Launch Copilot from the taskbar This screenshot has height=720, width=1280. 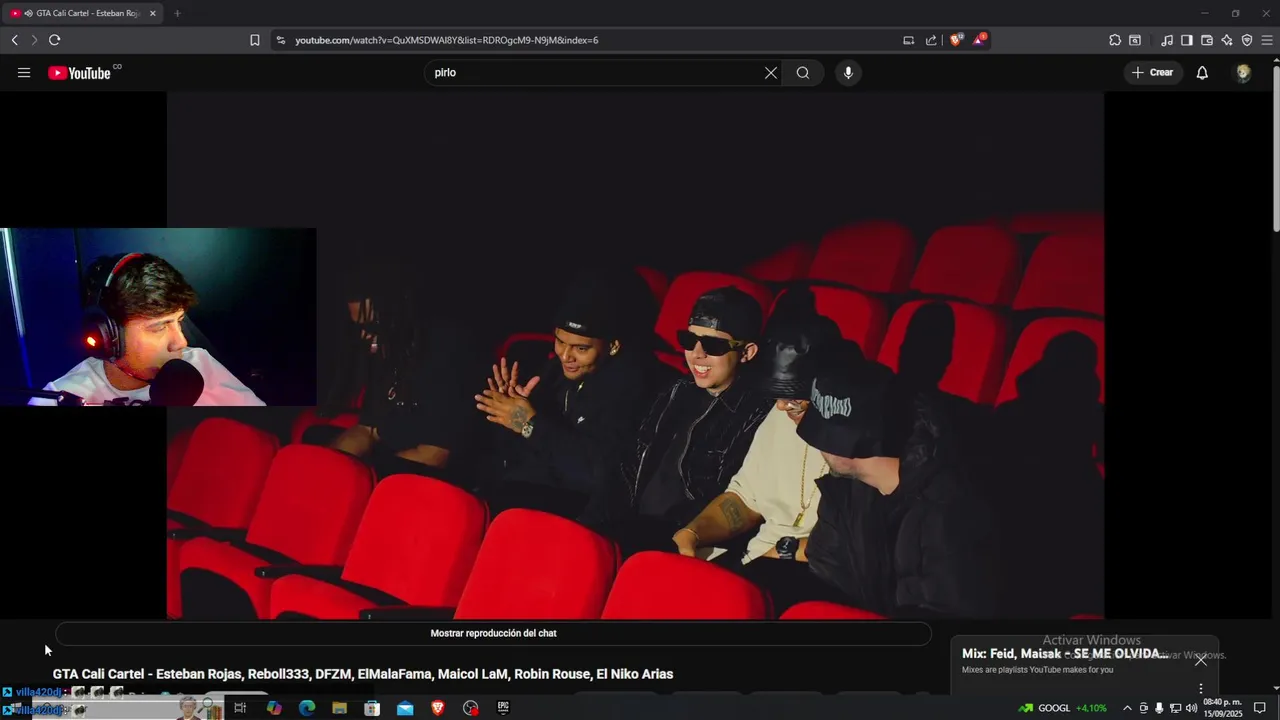pyautogui.click(x=274, y=708)
